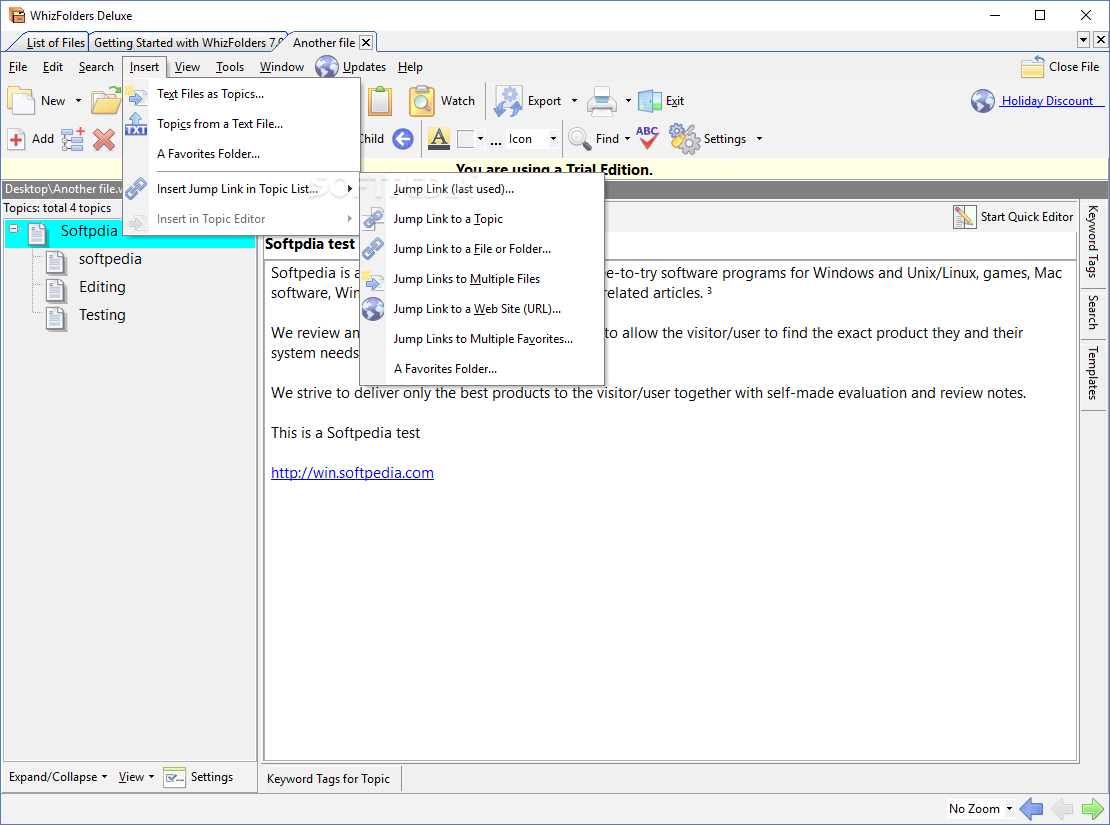Viewport: 1110px width, 825px height.
Task: Select Topics from a Text File
Action: 241,124
